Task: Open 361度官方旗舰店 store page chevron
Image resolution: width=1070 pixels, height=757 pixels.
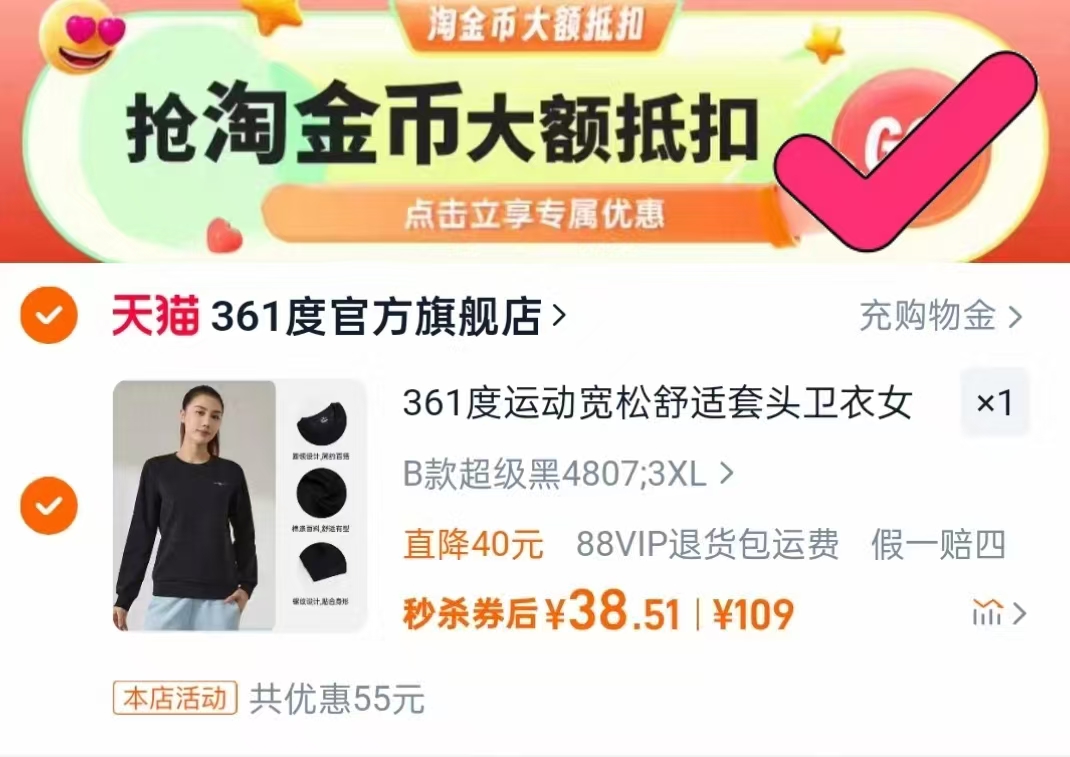Action: (559, 315)
